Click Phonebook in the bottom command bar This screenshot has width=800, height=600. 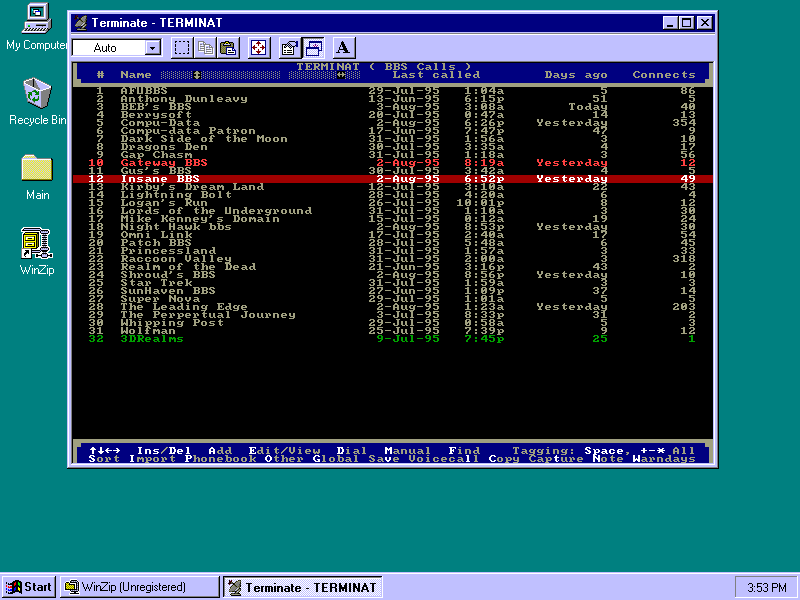point(220,459)
